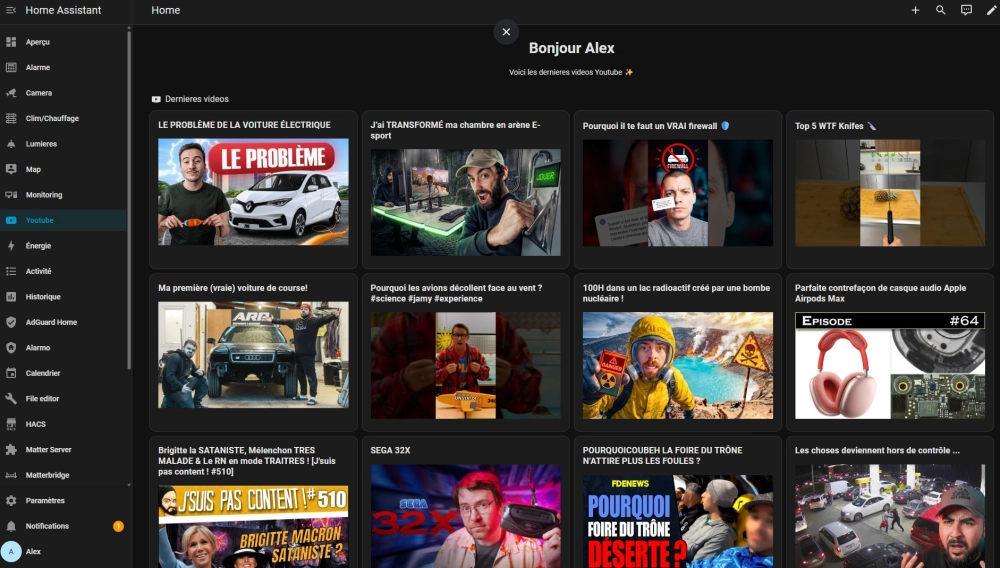This screenshot has height=568, width=1000.
Task: Click the Youtube play icon in sidebar
Action: 11,221
